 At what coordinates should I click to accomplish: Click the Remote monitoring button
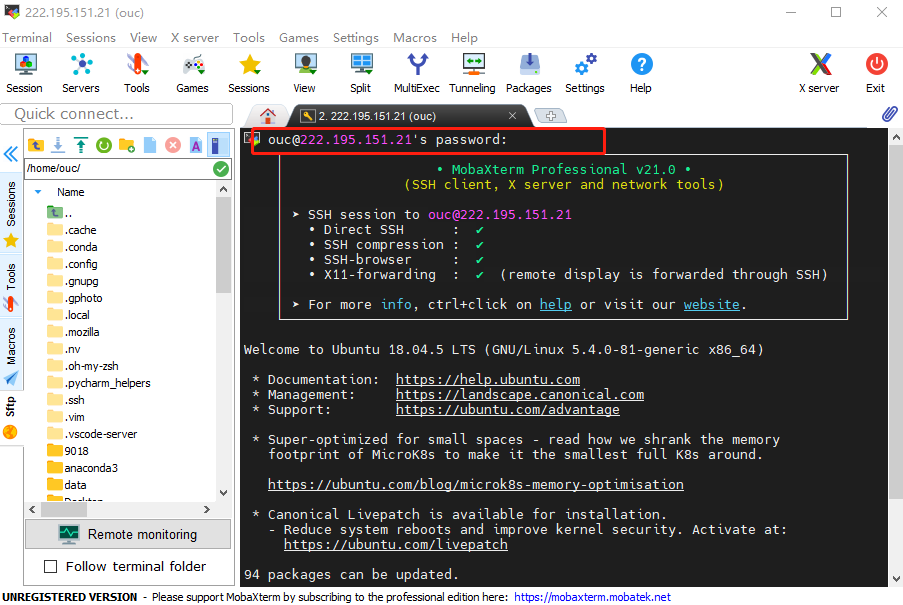point(128,534)
